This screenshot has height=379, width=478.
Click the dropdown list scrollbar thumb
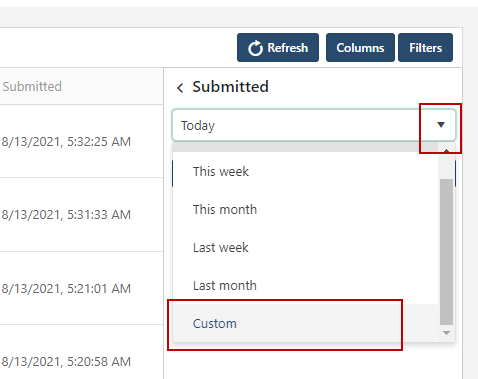tap(446, 252)
